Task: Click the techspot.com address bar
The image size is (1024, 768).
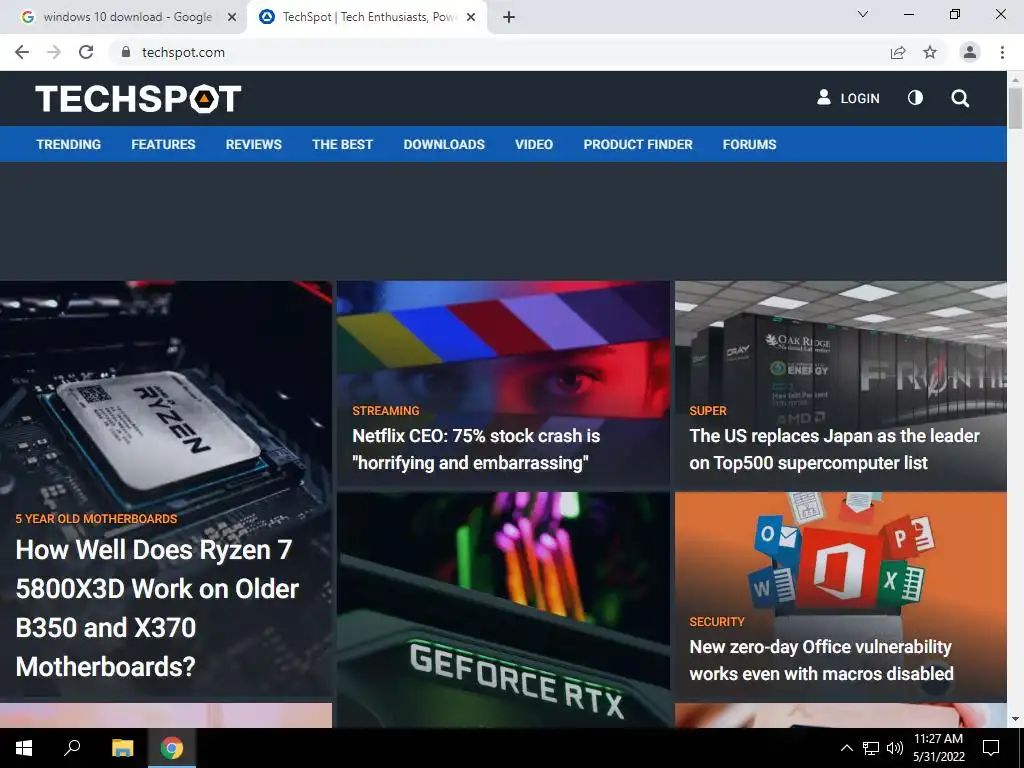Action: tap(496, 52)
